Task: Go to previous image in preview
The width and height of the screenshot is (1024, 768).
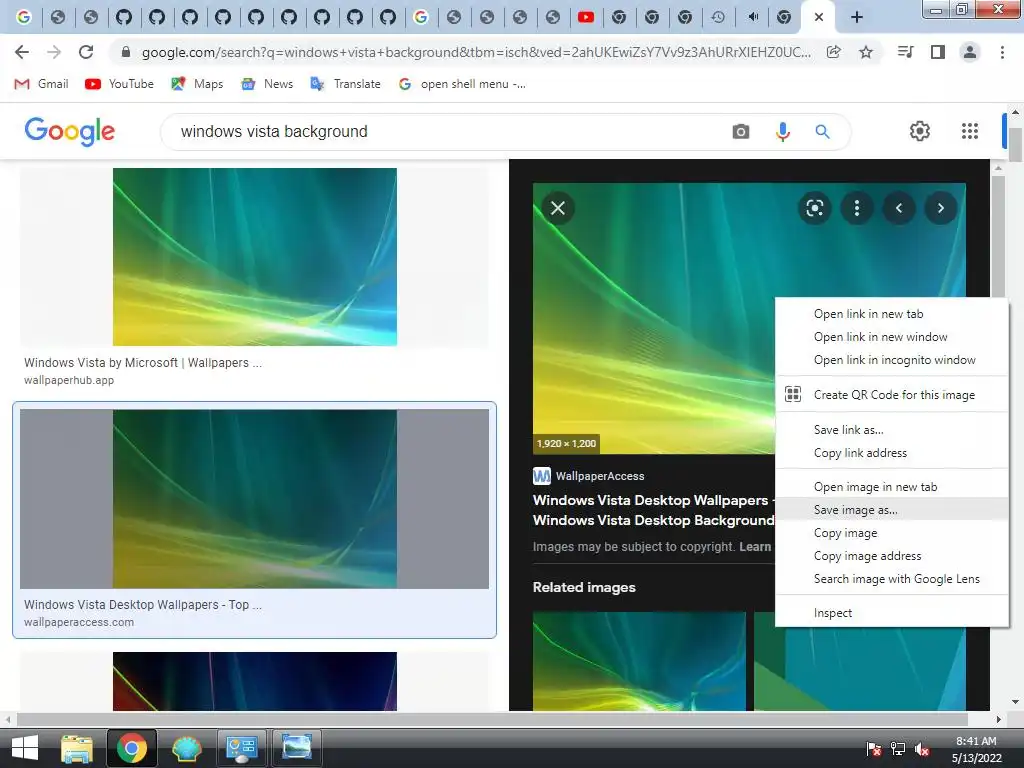Action: (899, 208)
